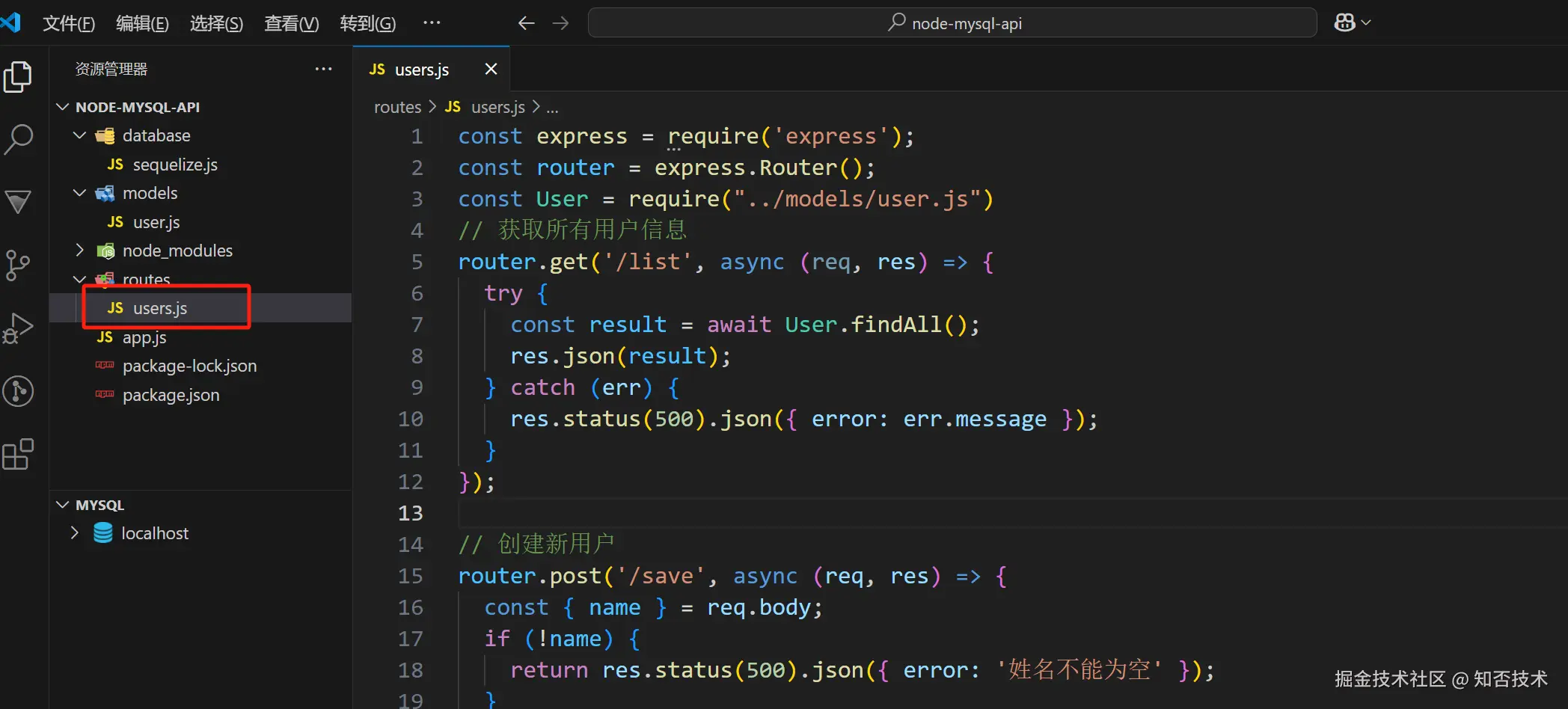Open the Run and Debug view
Screen dimensions: 1568x709
click(x=18, y=328)
